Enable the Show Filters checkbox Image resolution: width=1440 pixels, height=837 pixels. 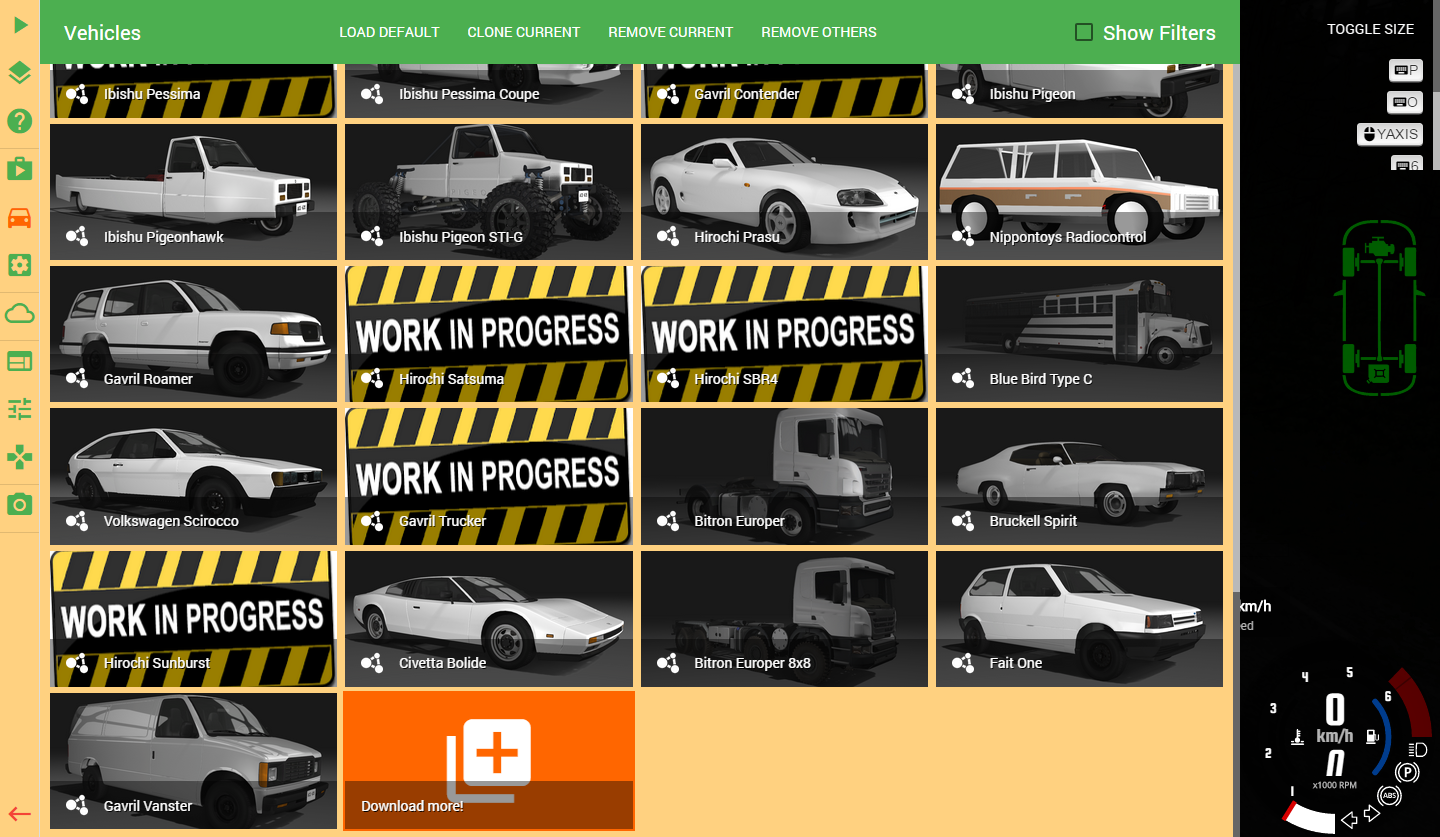[x=1083, y=32]
